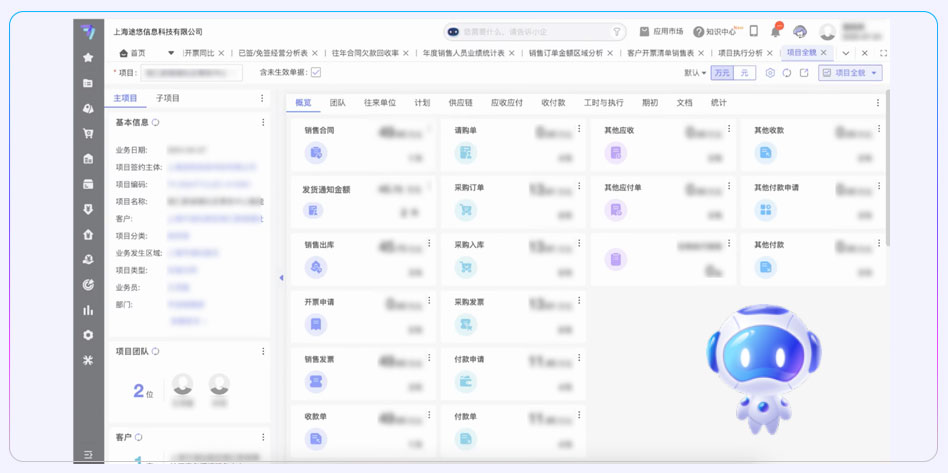948x473 pixels.
Task: Open the notification bell icon
Action: pyautogui.click(x=775, y=31)
